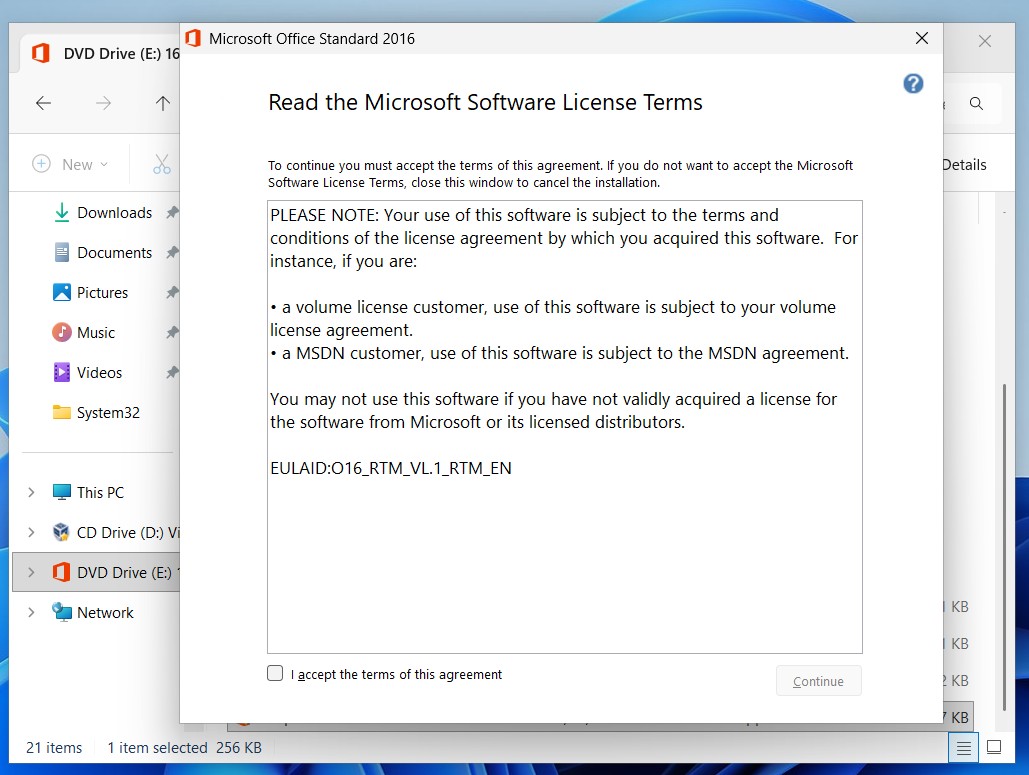
Task: Expand the Network tree item
Action: [x=30, y=612]
